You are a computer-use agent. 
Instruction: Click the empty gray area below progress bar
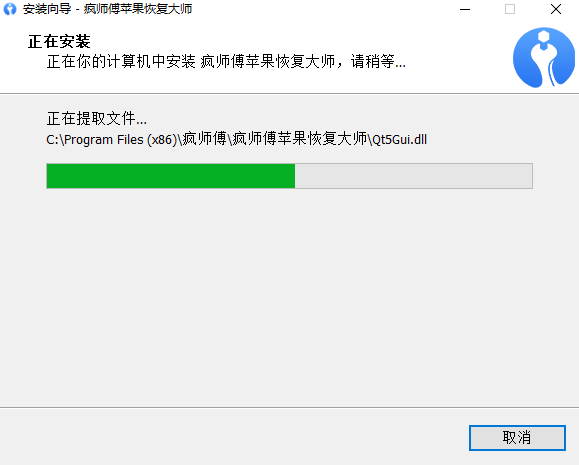pos(290,295)
